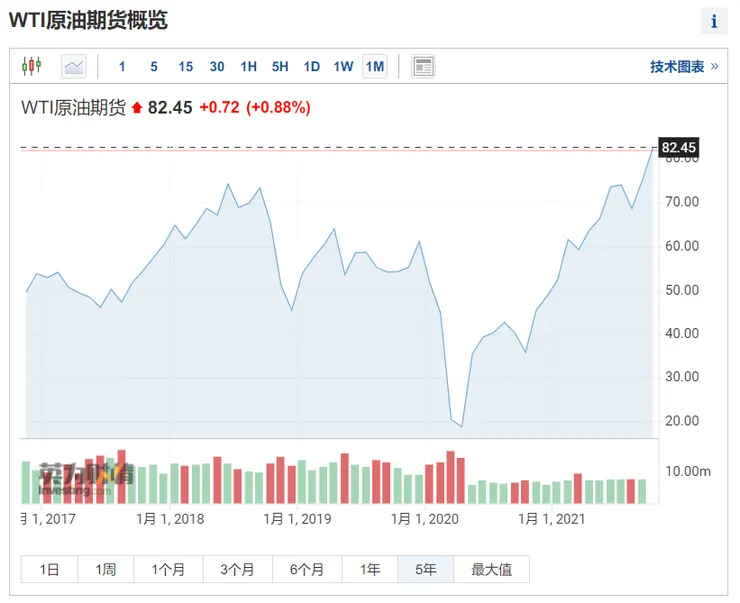Click the info icon at top right
740x603 pixels.
(x=714, y=21)
